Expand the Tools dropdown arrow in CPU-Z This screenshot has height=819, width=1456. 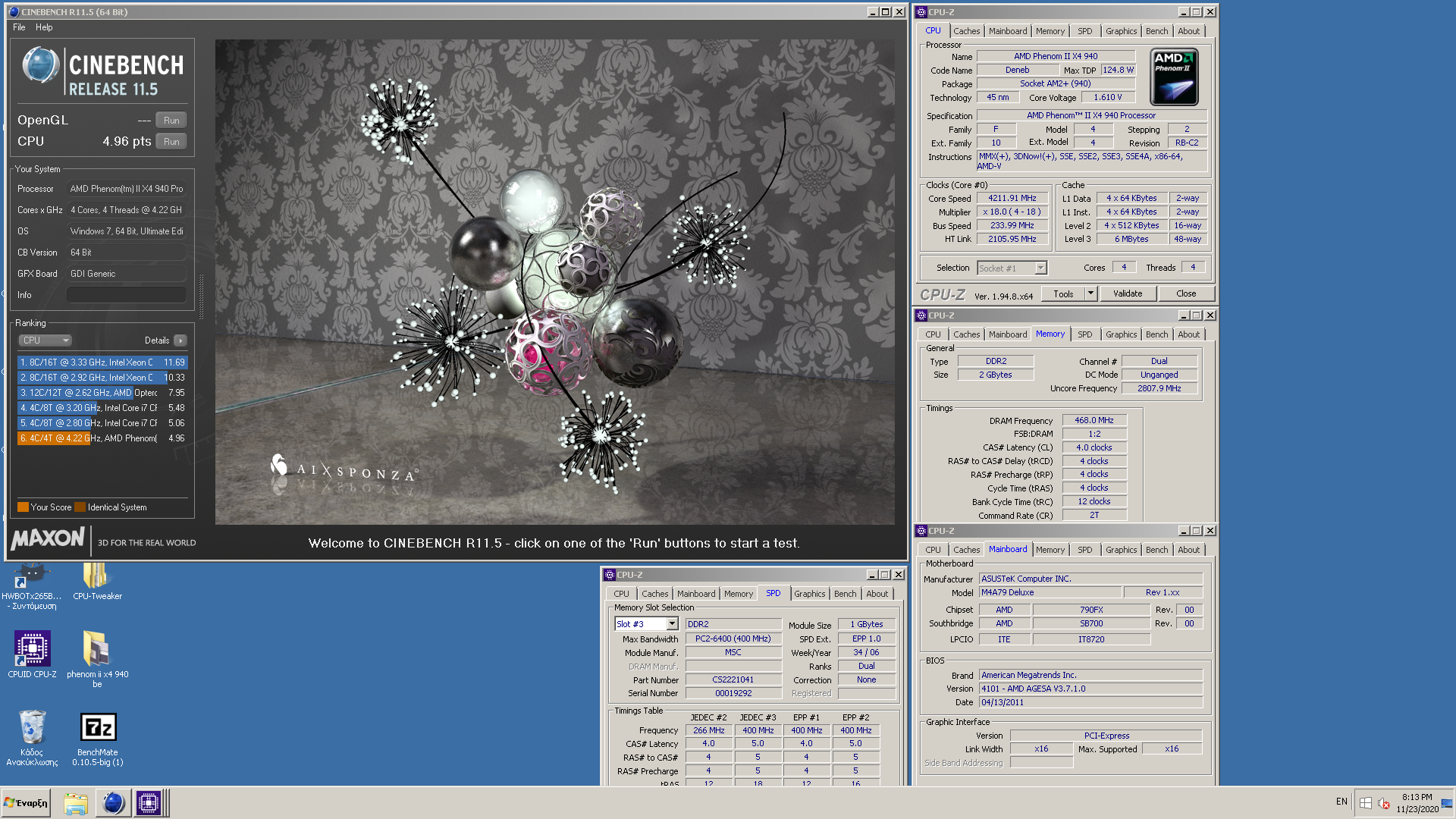1090,293
